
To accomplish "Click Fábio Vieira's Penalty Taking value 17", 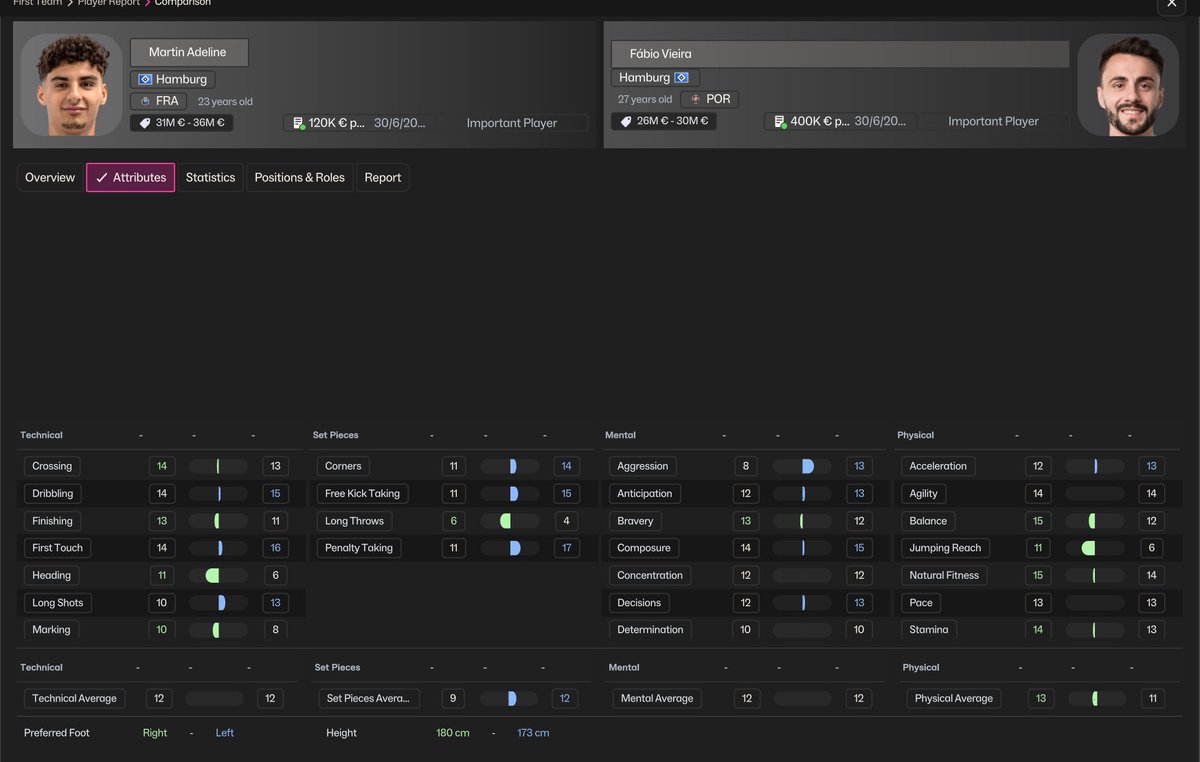I will (x=567, y=548).
